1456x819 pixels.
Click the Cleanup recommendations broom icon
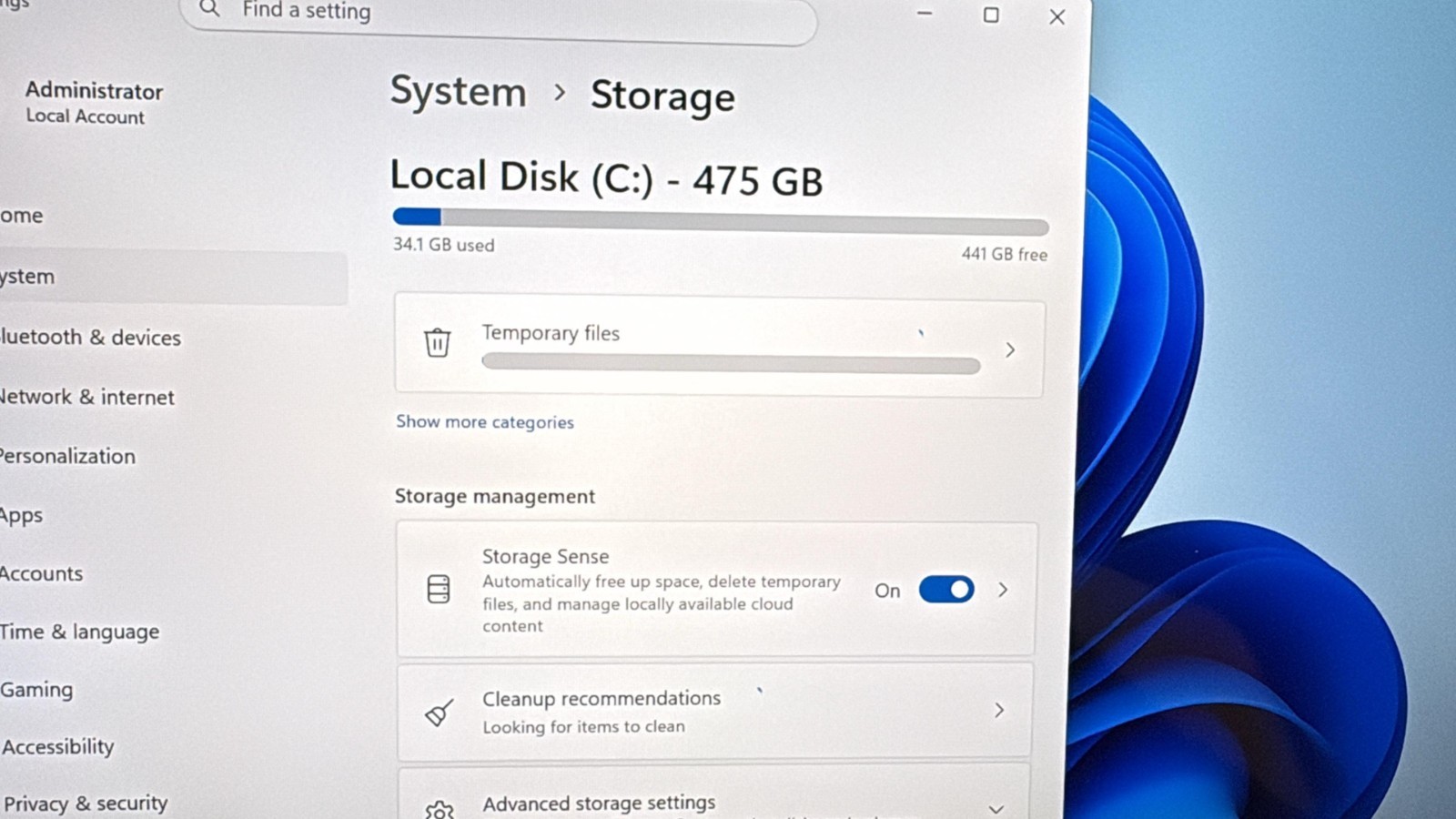pos(440,712)
